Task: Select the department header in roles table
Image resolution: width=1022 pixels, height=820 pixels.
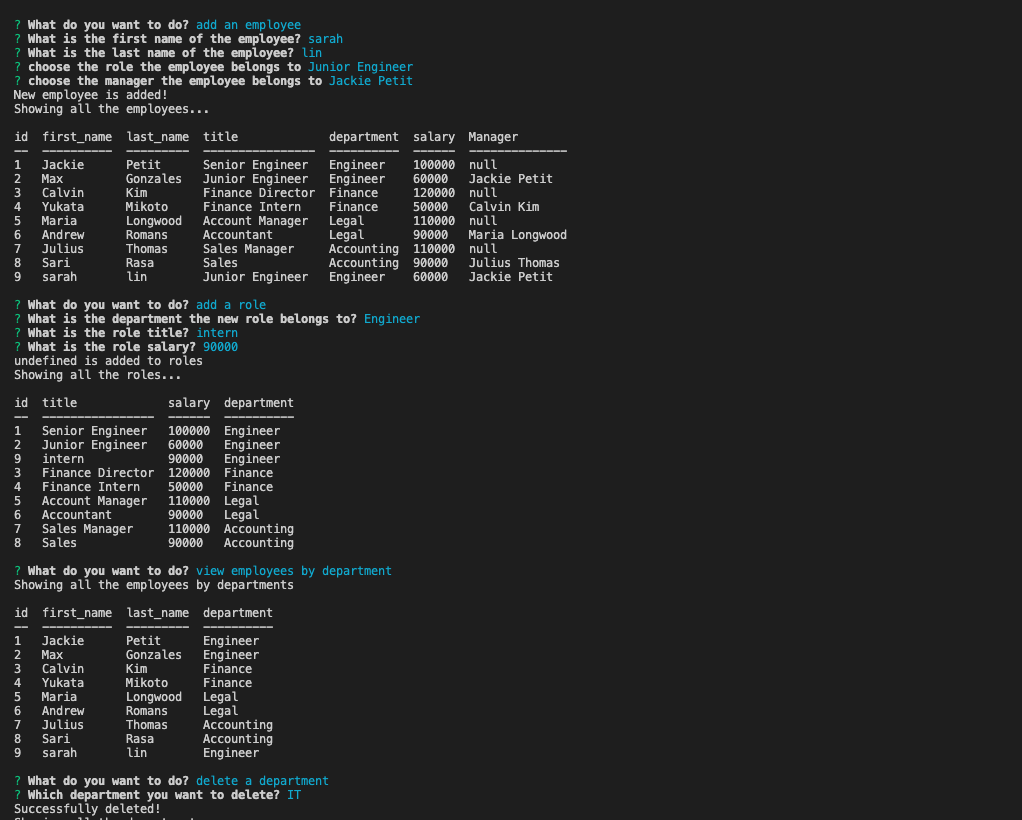Action: [x=257, y=402]
